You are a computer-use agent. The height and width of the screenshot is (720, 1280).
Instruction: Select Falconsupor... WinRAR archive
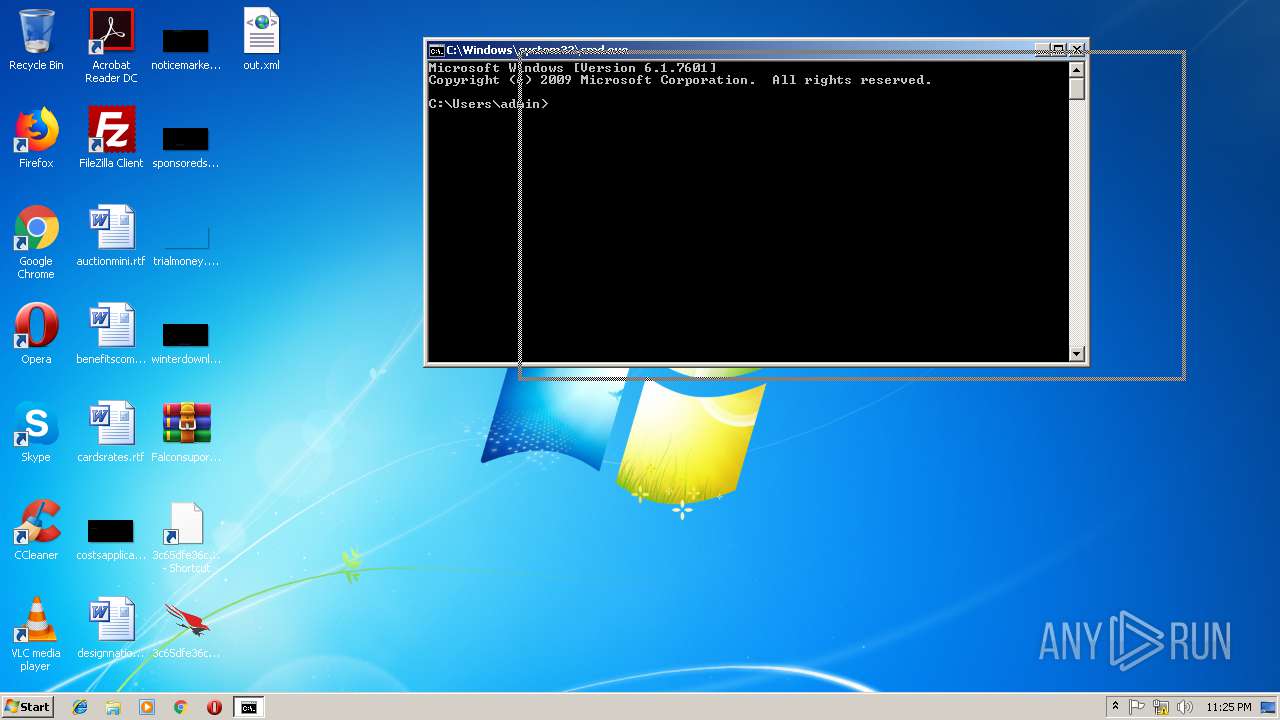(186, 432)
